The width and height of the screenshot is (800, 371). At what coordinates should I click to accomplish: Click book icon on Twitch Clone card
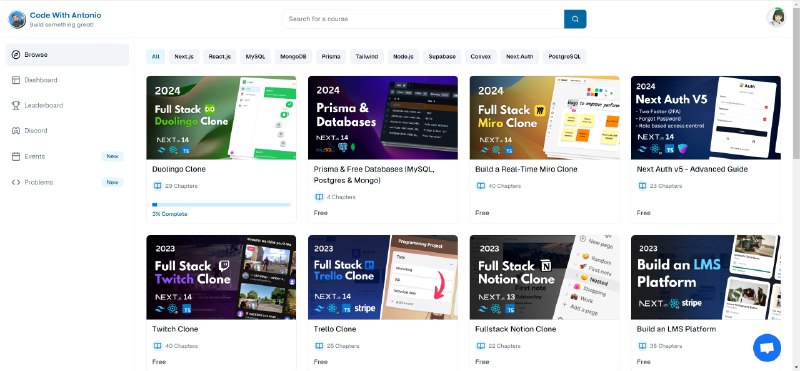(157, 346)
